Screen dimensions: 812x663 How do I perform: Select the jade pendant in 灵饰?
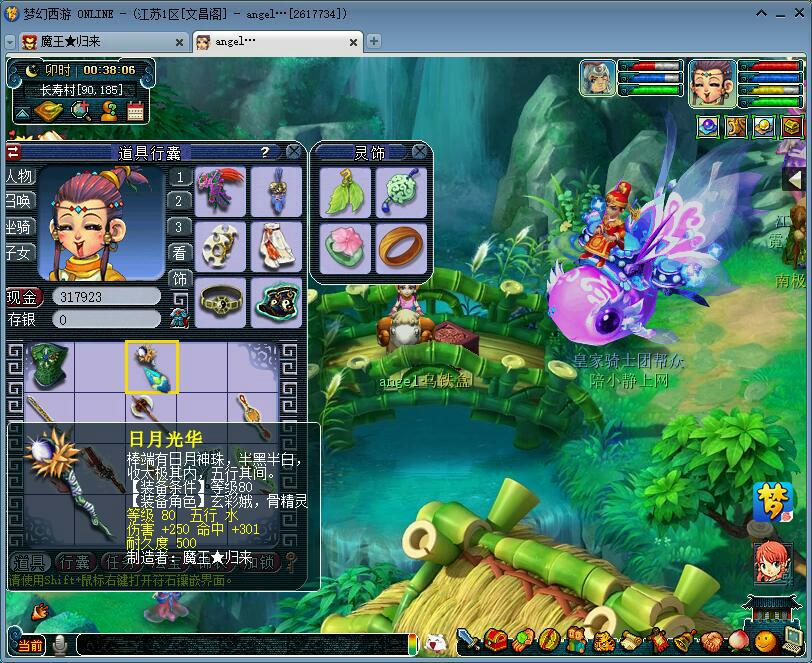tap(401, 192)
